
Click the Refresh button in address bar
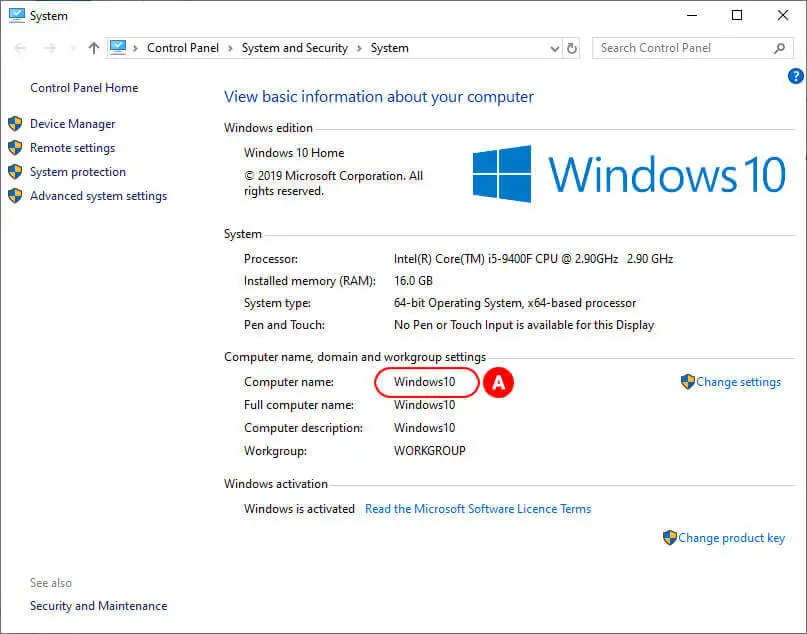(x=572, y=48)
